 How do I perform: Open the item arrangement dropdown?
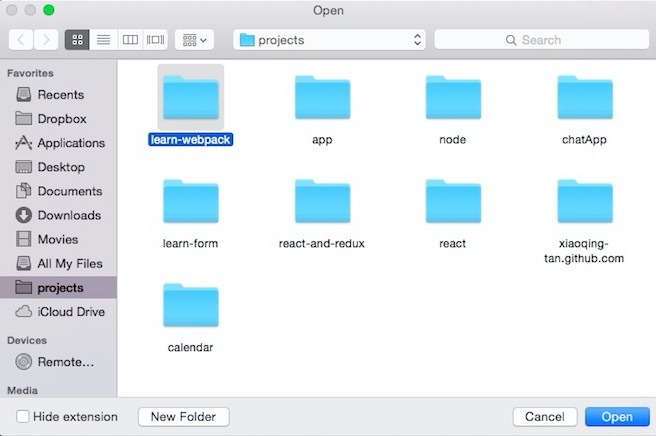click(195, 40)
